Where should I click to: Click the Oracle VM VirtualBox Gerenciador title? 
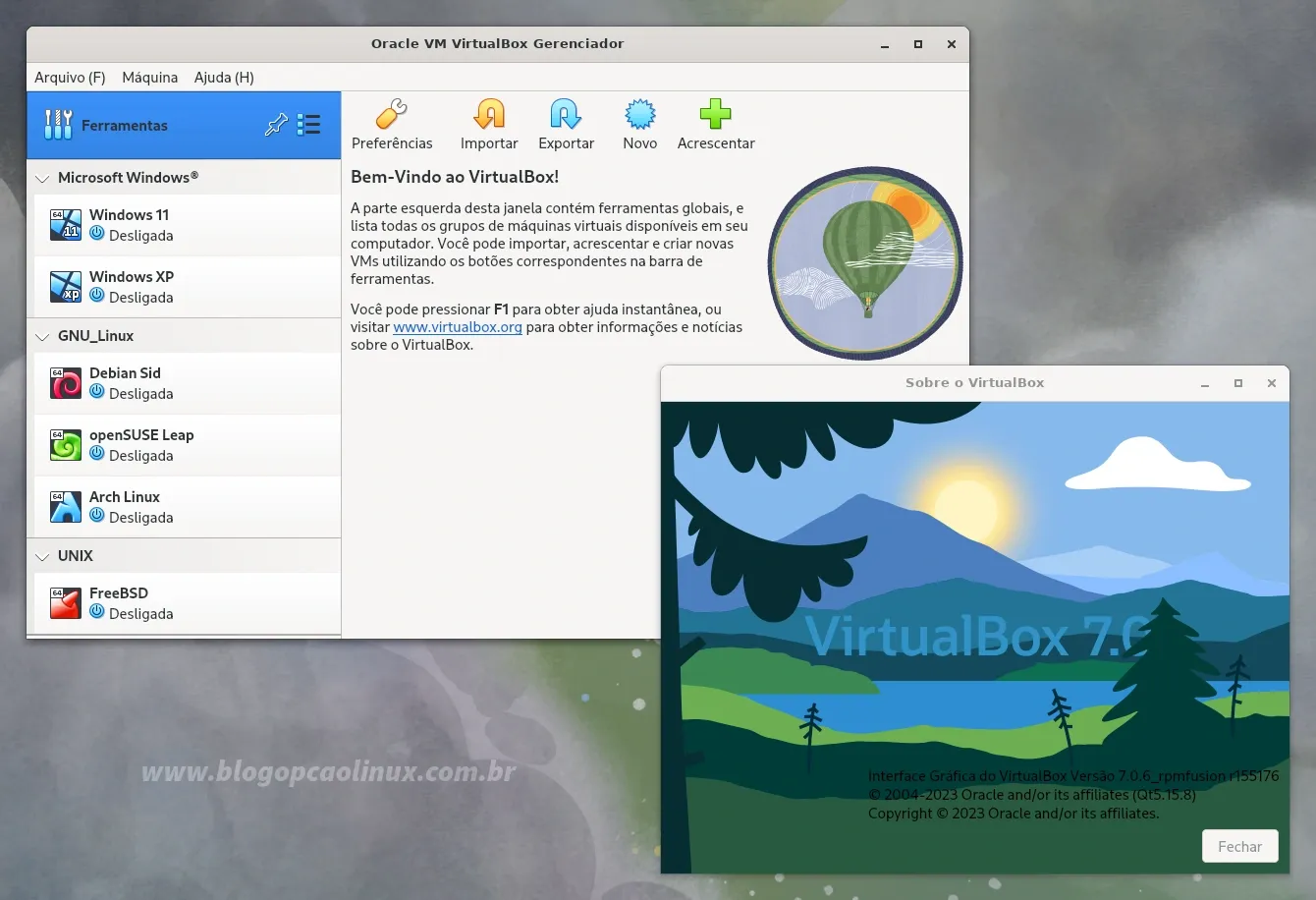click(498, 44)
